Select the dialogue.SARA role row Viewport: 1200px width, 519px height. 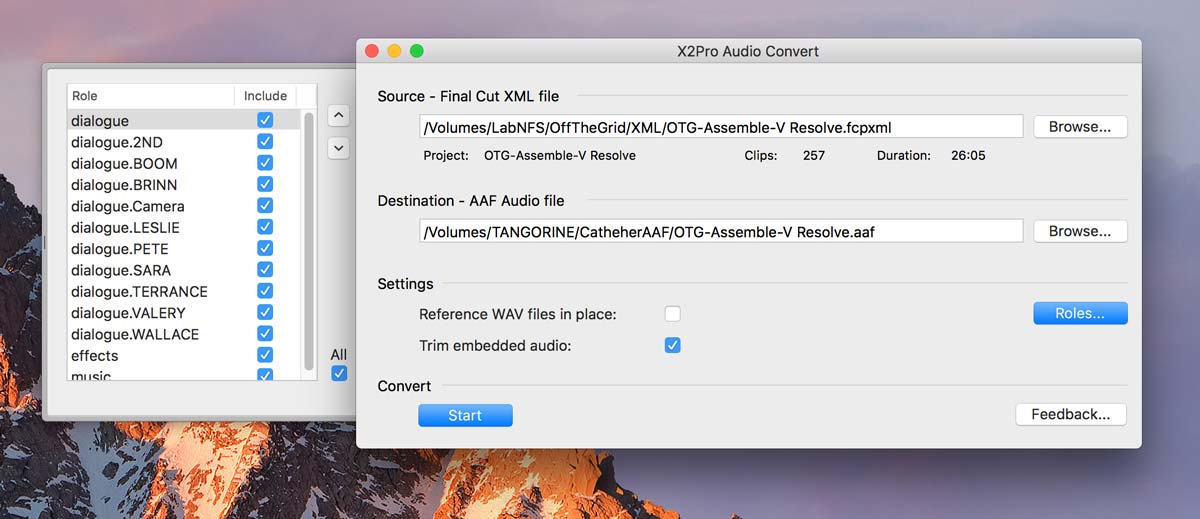pyautogui.click(x=183, y=270)
